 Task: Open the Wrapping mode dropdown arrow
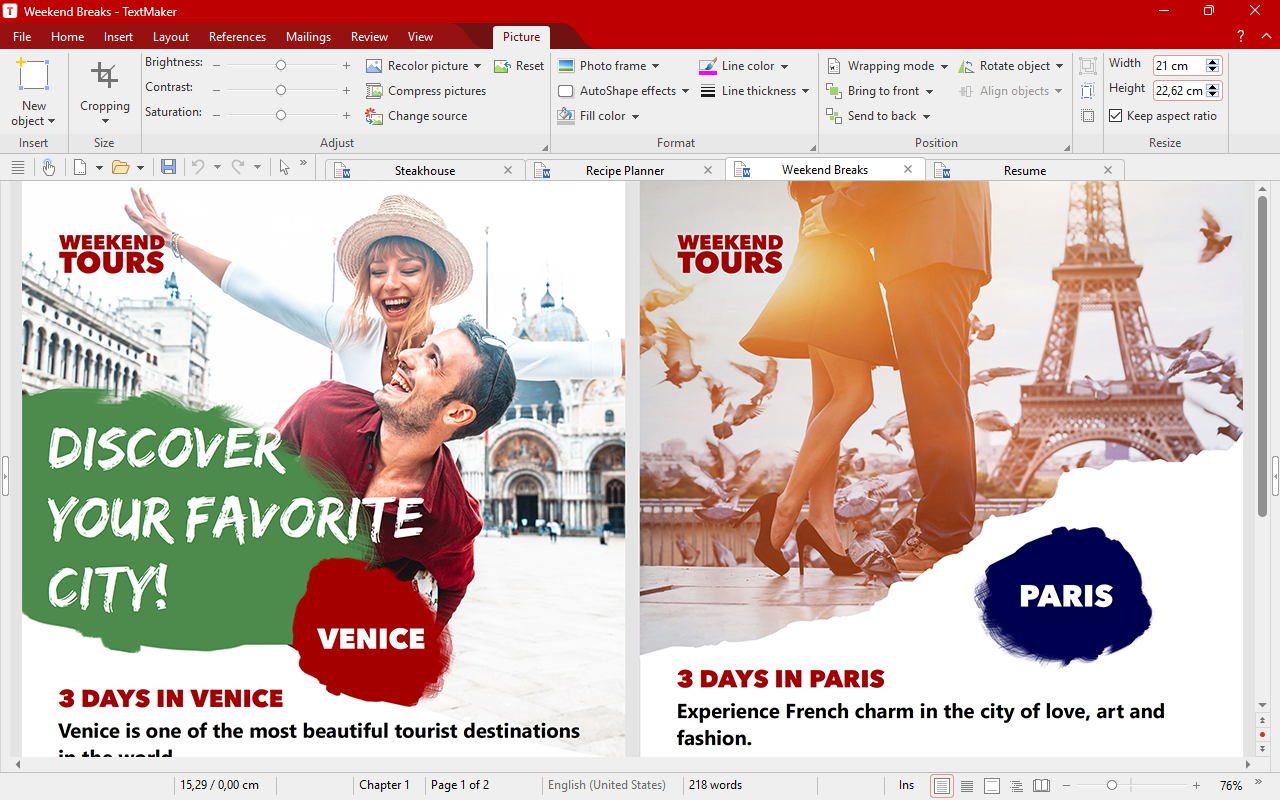[x=944, y=67]
